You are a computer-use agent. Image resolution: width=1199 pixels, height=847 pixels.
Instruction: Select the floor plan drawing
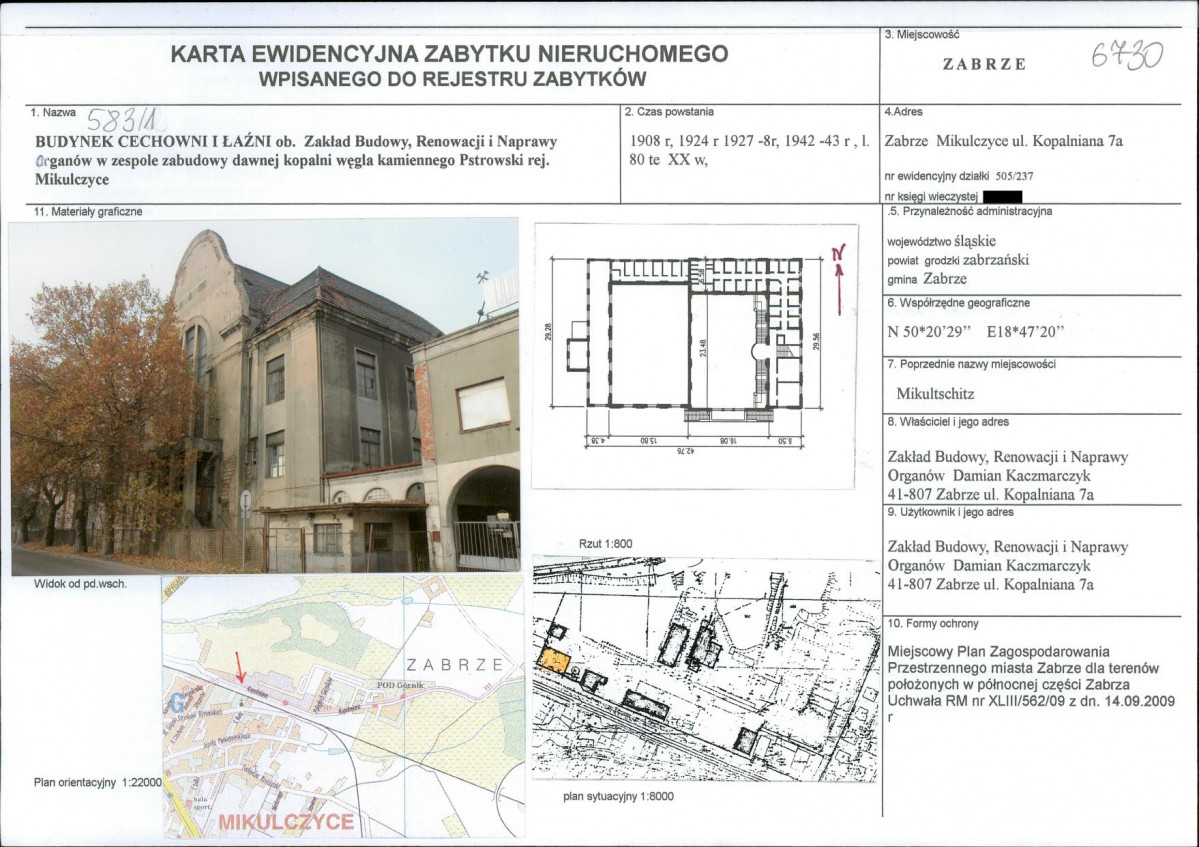click(x=695, y=355)
